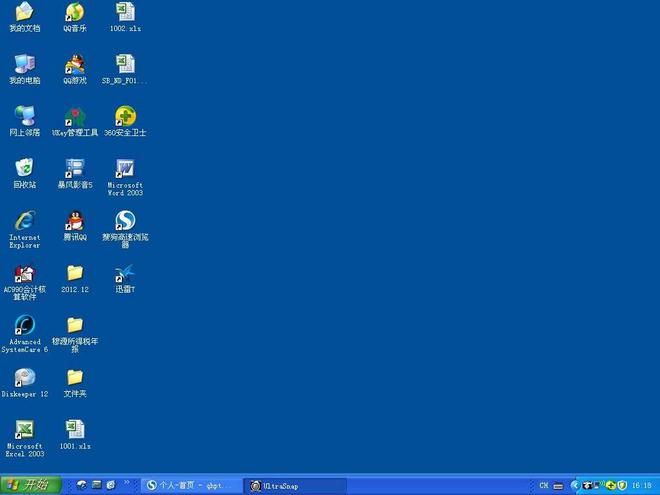The height and width of the screenshot is (495, 660).
Task: Select the 所得税年报 folder icon
Action: pyautogui.click(x=75, y=334)
